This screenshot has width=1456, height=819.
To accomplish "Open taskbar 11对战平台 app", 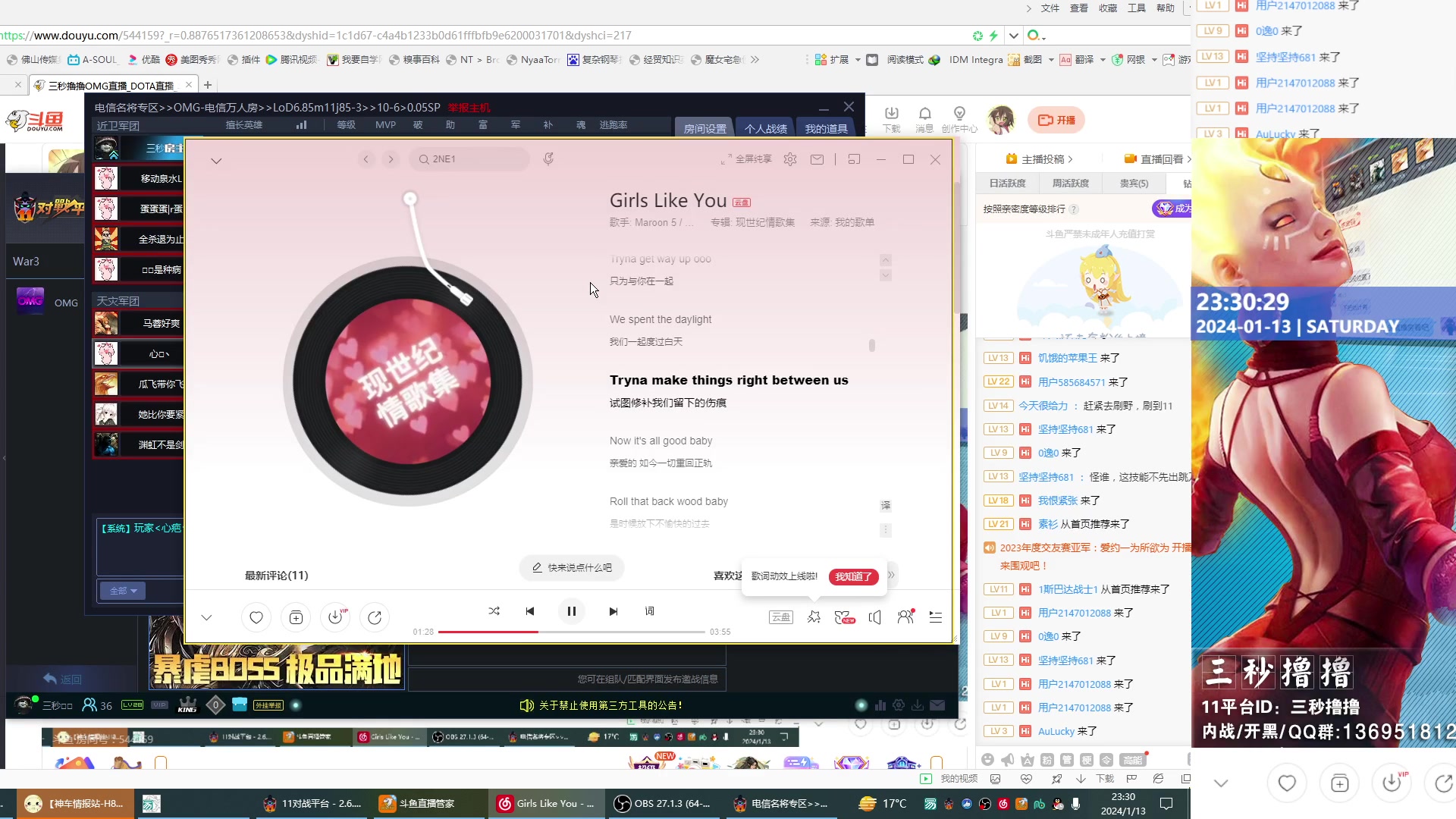I will click(312, 804).
